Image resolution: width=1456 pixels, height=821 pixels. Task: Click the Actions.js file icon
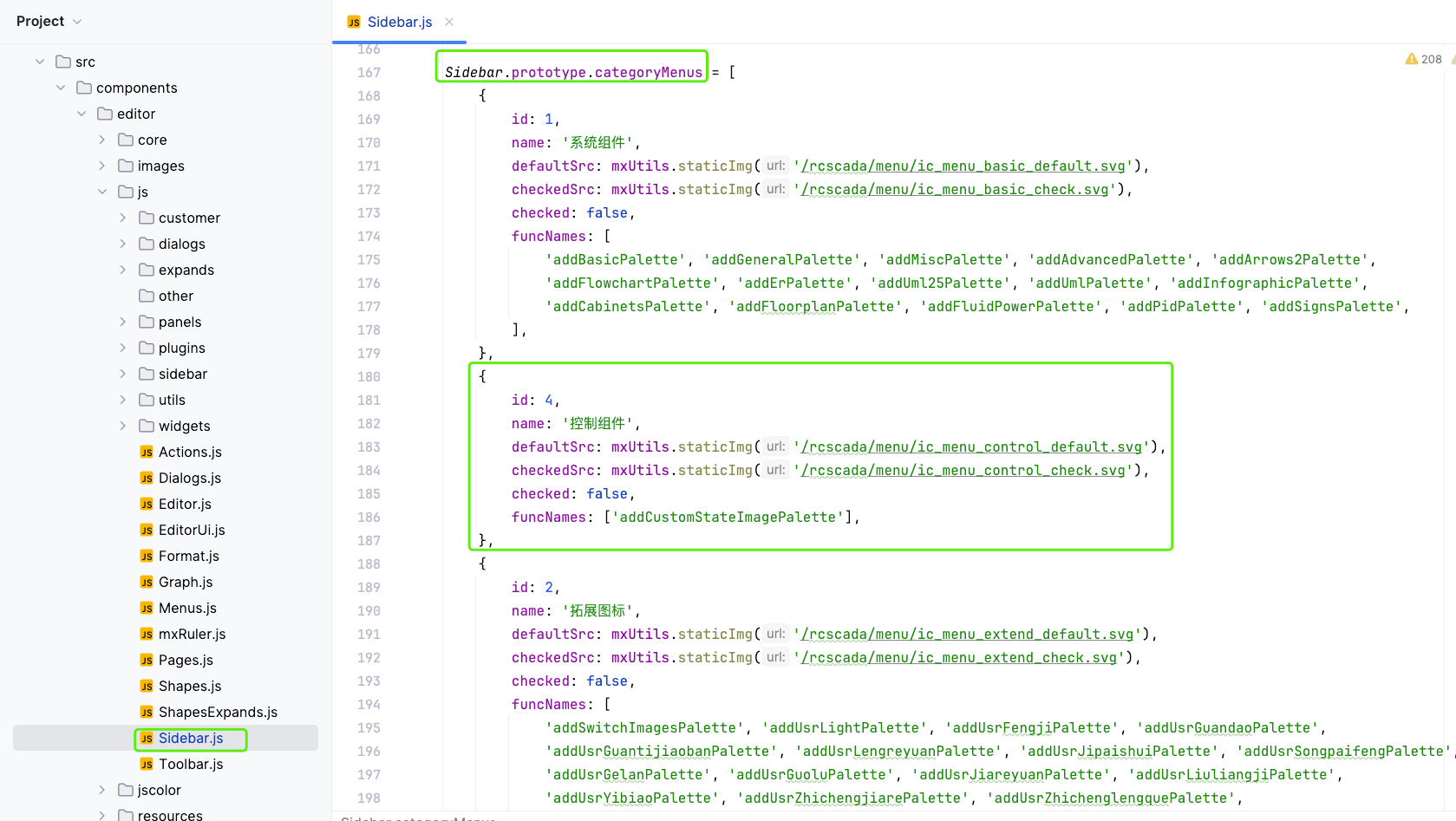147,452
